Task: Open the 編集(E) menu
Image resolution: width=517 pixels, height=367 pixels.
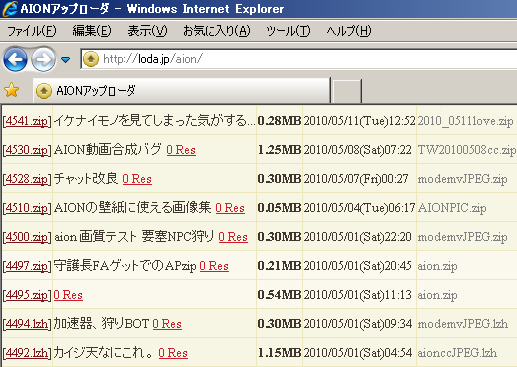Action: coord(92,31)
